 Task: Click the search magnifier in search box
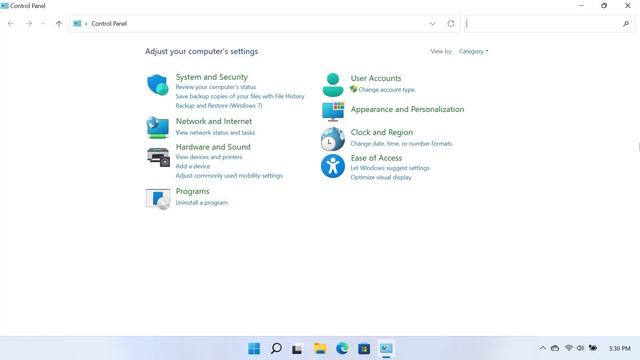626,24
